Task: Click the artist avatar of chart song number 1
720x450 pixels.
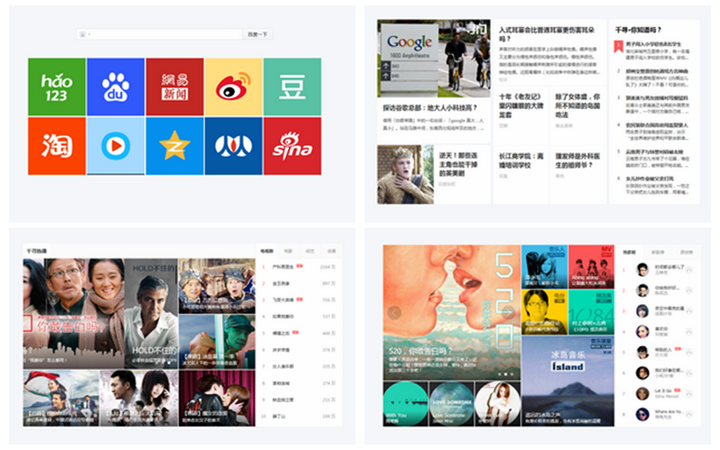Action: coord(642,270)
